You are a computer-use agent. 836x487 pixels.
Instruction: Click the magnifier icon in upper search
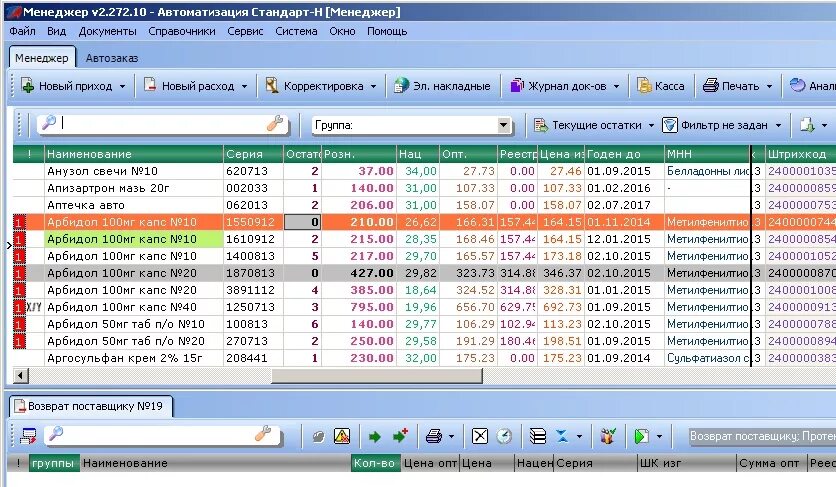[49, 123]
